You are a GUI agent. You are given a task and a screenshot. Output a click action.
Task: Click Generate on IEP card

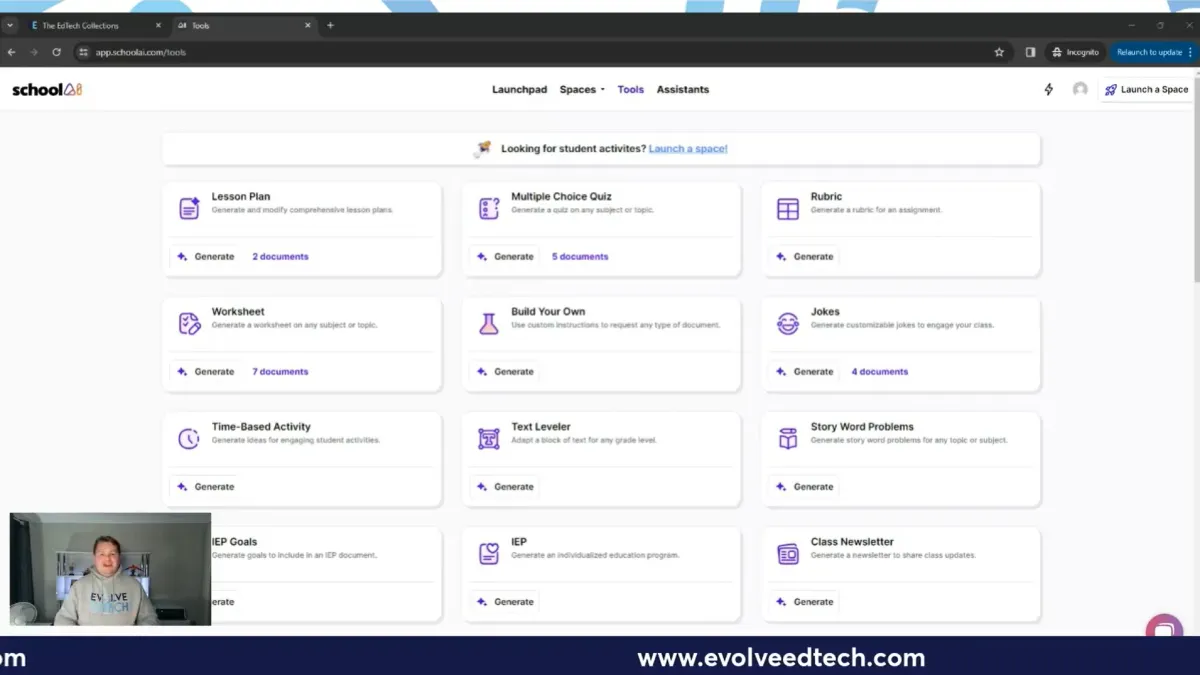point(505,601)
